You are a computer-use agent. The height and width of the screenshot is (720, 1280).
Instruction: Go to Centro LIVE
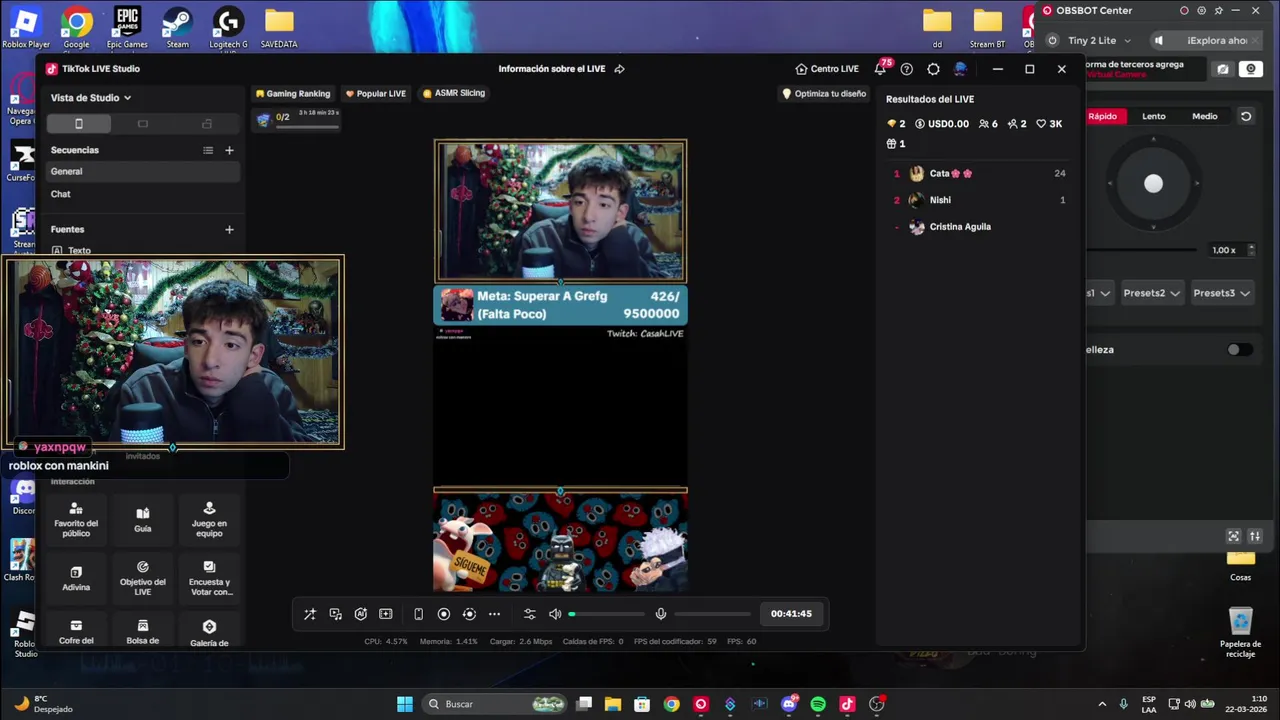click(x=827, y=69)
